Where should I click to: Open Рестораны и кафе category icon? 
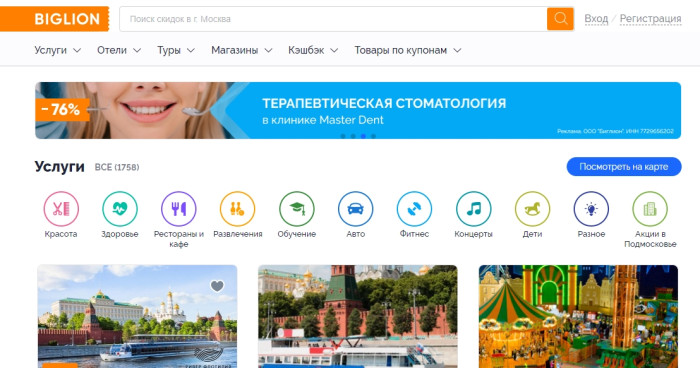pos(179,209)
